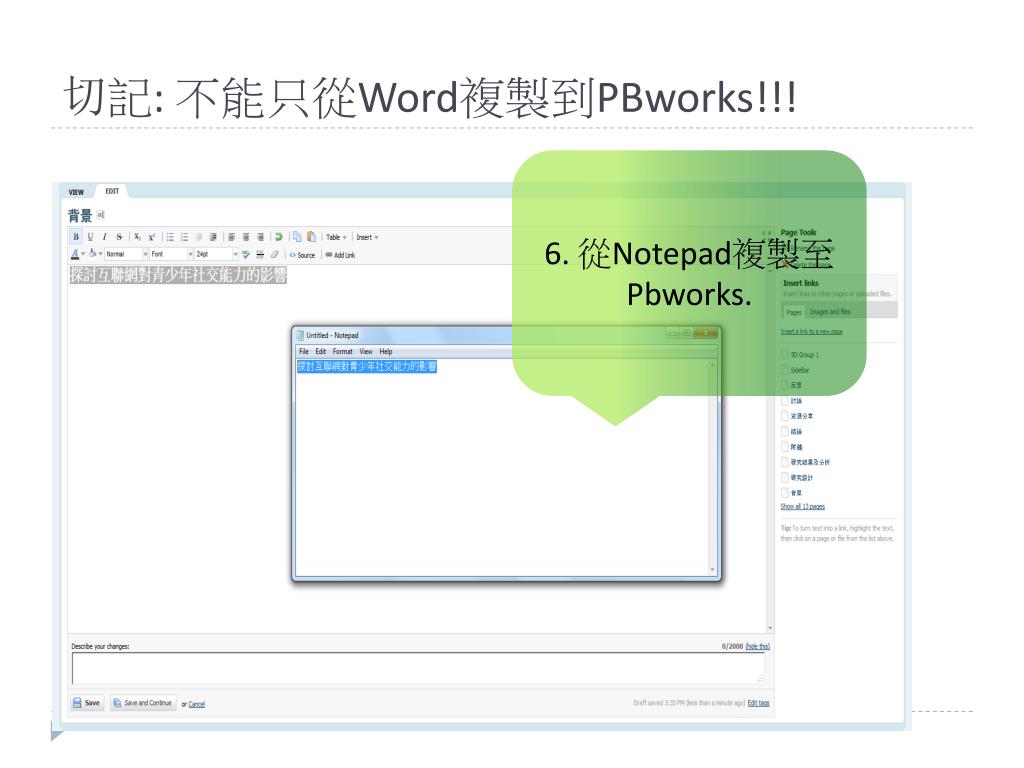Align text to the left

click(x=231, y=237)
